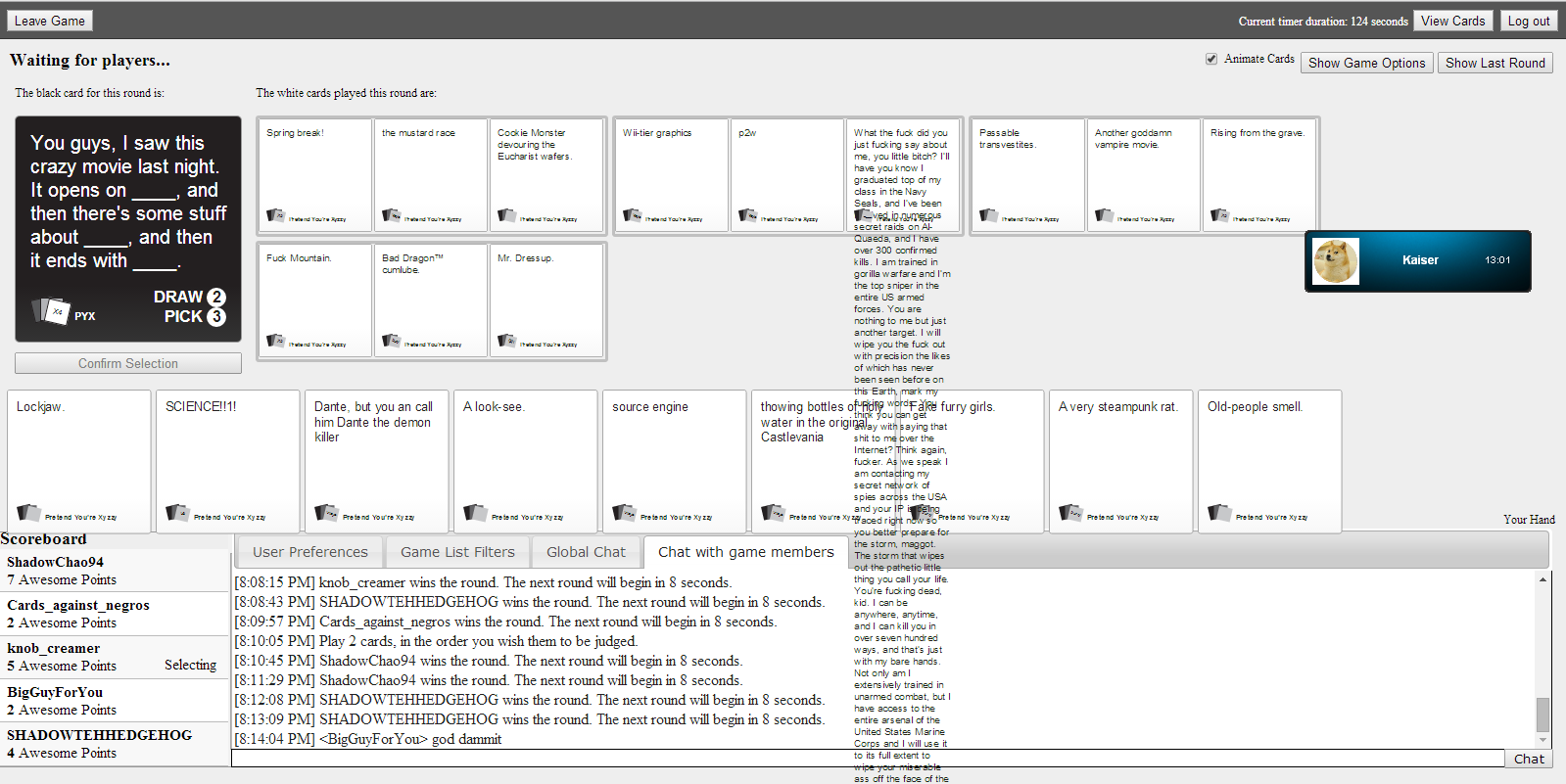Viewport: 1566px width, 784px height.
Task: Click the Cookie Monster Eucharist wafers card
Action: [x=546, y=175]
